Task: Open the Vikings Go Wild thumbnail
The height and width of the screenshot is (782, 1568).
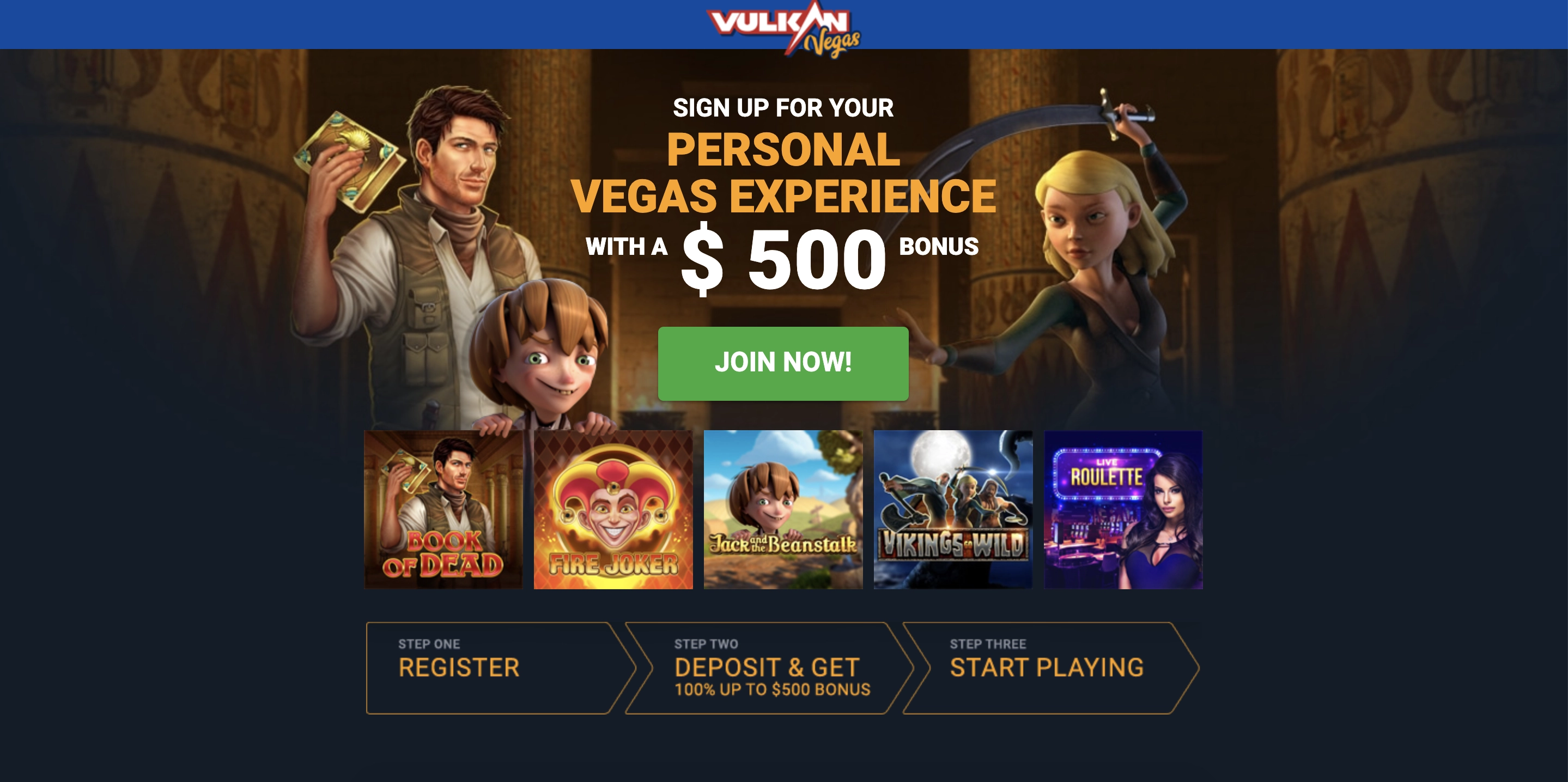Action: pyautogui.click(x=952, y=509)
